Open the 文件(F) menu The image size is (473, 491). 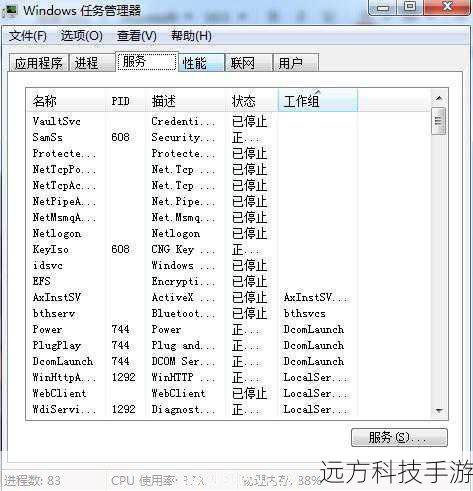pos(27,36)
